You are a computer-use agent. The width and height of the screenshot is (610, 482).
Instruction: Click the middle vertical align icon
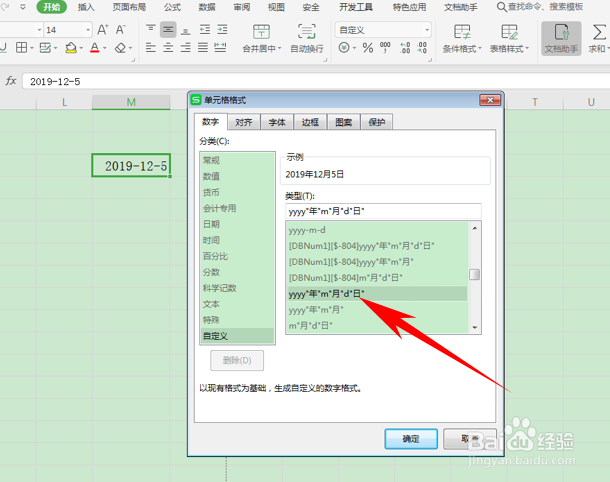168,30
